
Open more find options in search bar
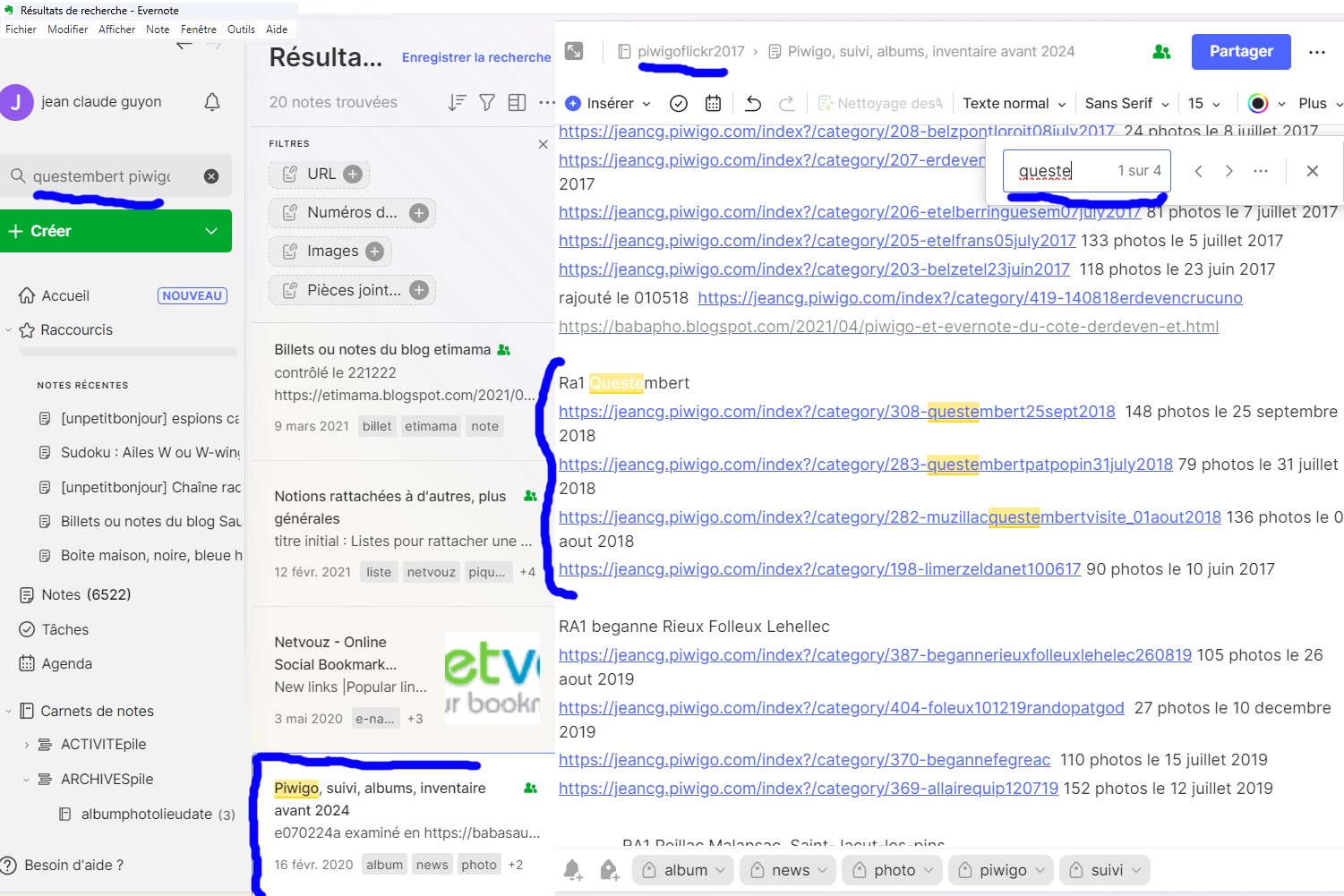pos(1261,171)
